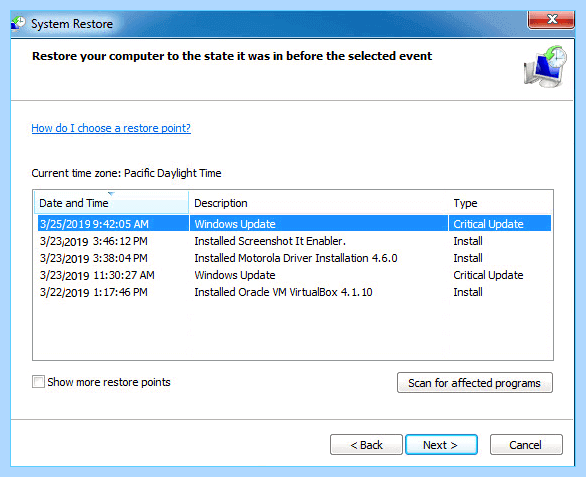Select the 3/22/2019 1:17:46 PM restore point
The image size is (586, 477).
click(294, 292)
